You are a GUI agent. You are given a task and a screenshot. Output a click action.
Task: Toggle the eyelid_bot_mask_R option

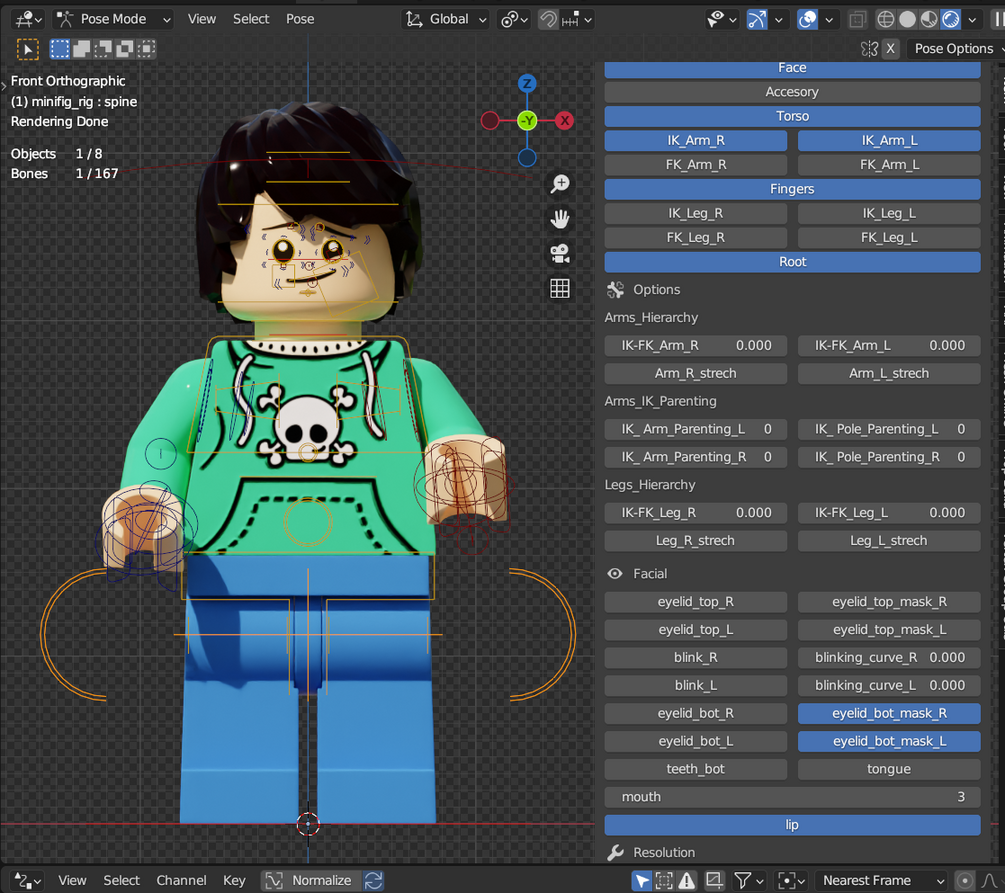pyautogui.click(x=889, y=714)
